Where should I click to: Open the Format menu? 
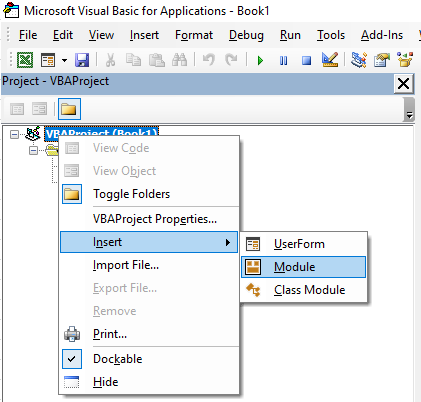[194, 35]
